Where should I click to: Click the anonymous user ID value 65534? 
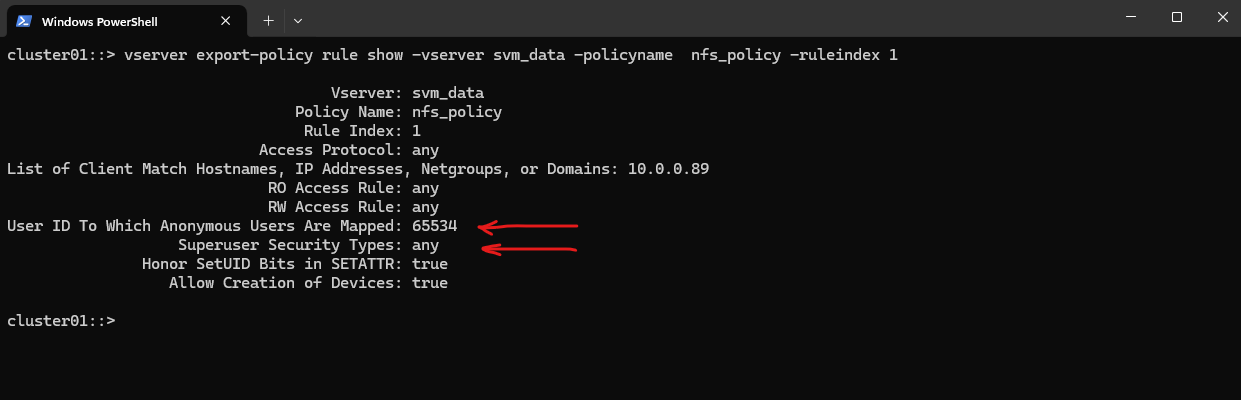pyautogui.click(x=434, y=226)
